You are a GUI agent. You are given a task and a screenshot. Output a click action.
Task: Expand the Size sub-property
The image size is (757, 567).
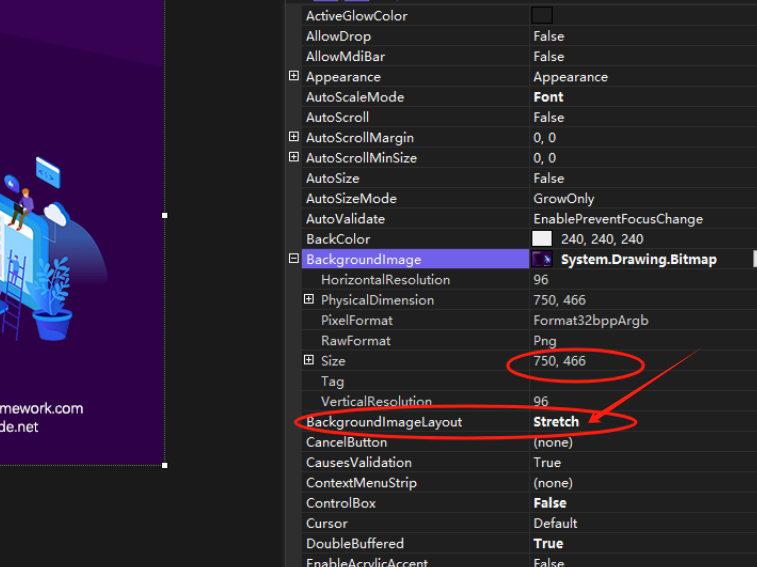pos(309,360)
